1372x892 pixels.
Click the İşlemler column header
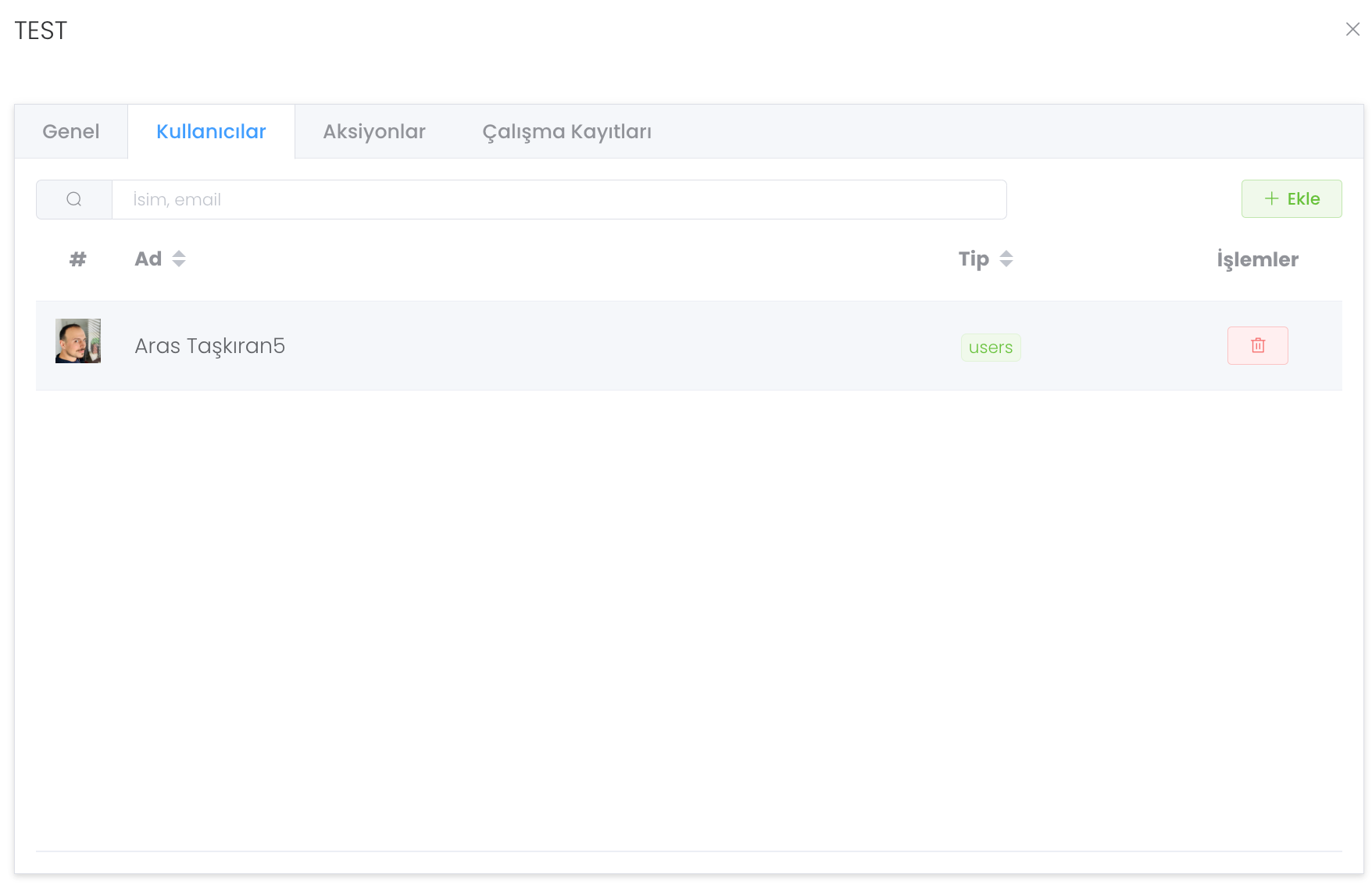1257,259
